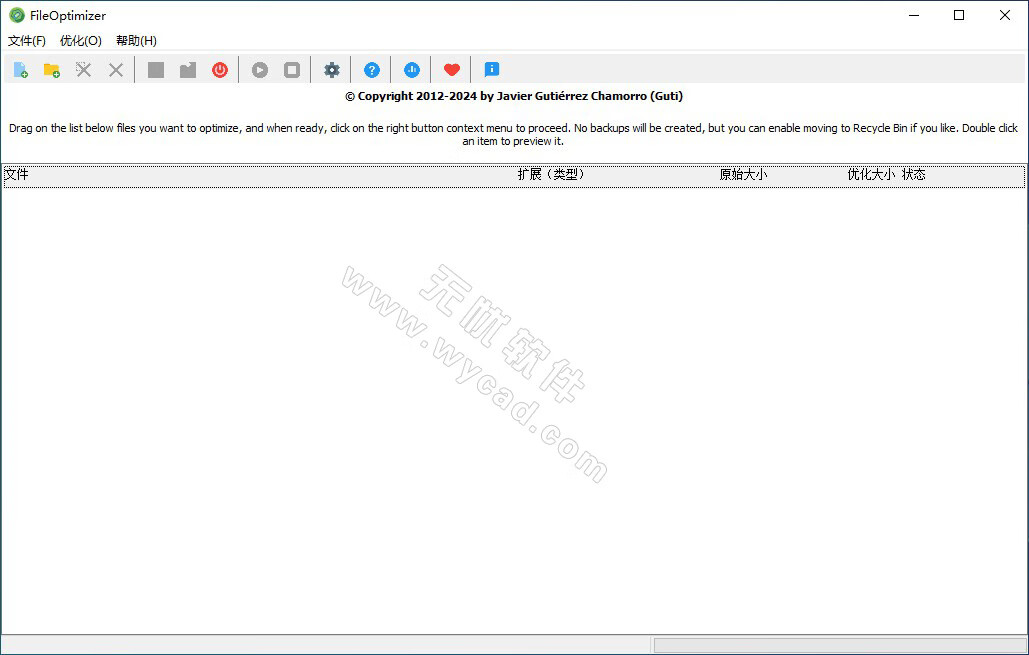
Task: Start optimization with the play icon
Action: click(x=260, y=70)
